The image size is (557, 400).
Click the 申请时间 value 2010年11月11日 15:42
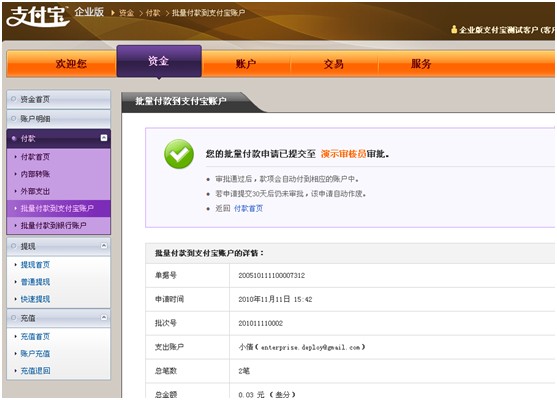pyautogui.click(x=275, y=299)
